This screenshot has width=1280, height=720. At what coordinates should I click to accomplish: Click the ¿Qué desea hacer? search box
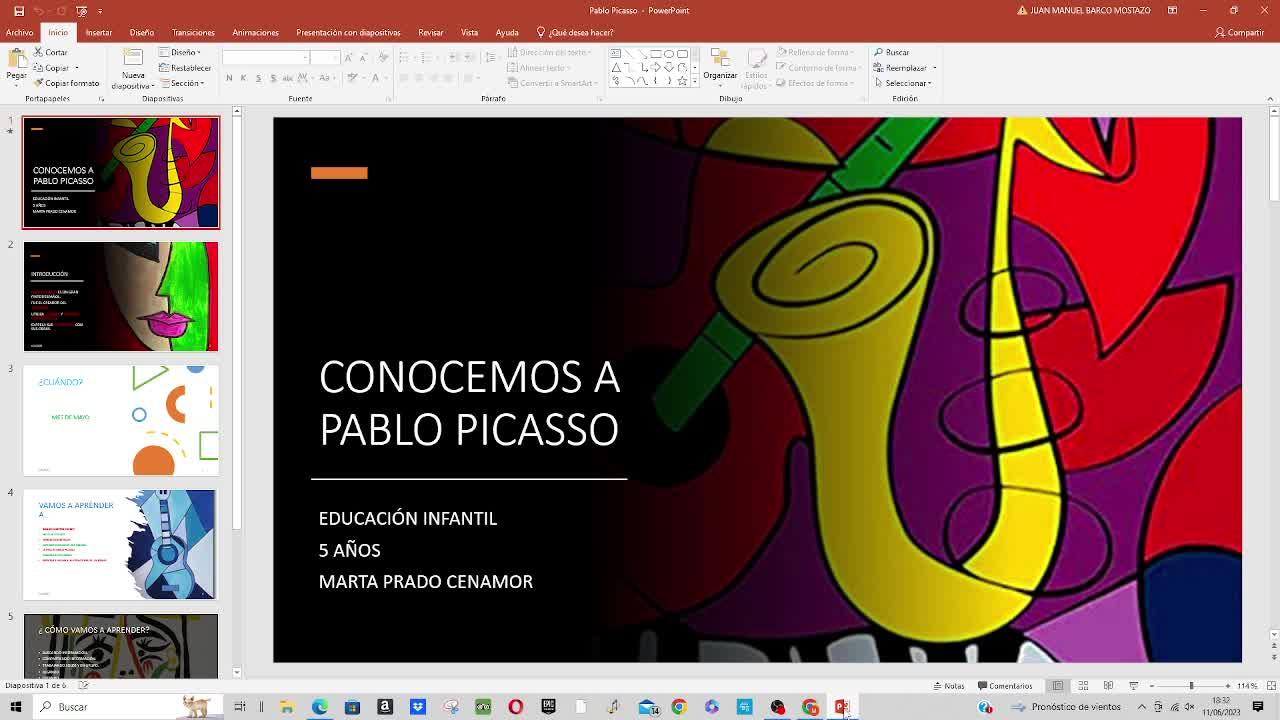[x=575, y=32]
